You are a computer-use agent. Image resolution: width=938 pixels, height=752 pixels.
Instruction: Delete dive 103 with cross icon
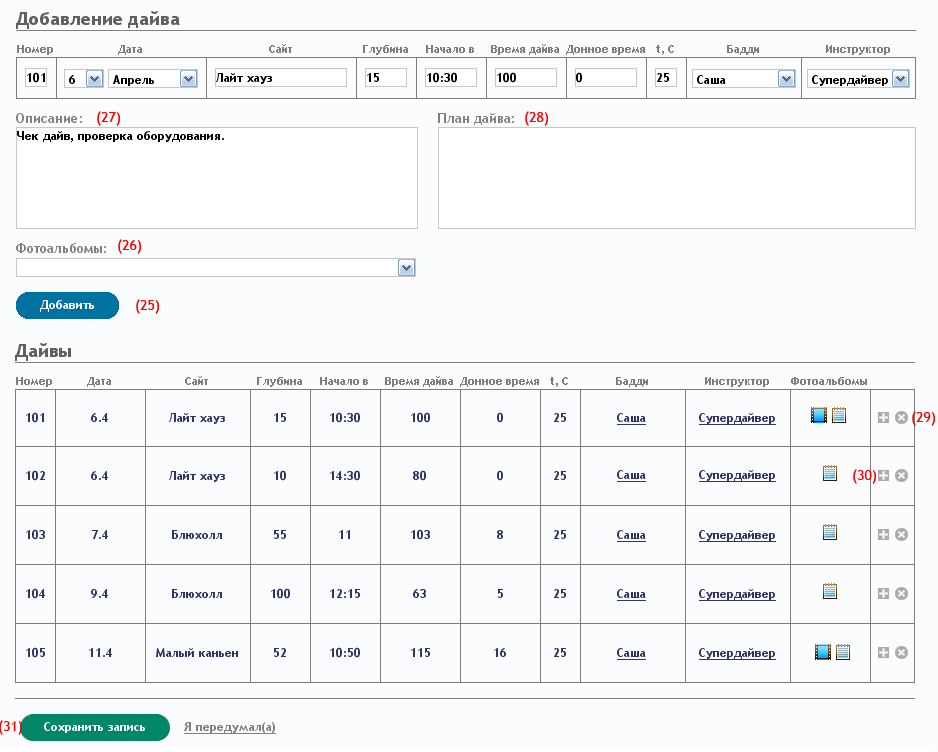tap(901, 534)
